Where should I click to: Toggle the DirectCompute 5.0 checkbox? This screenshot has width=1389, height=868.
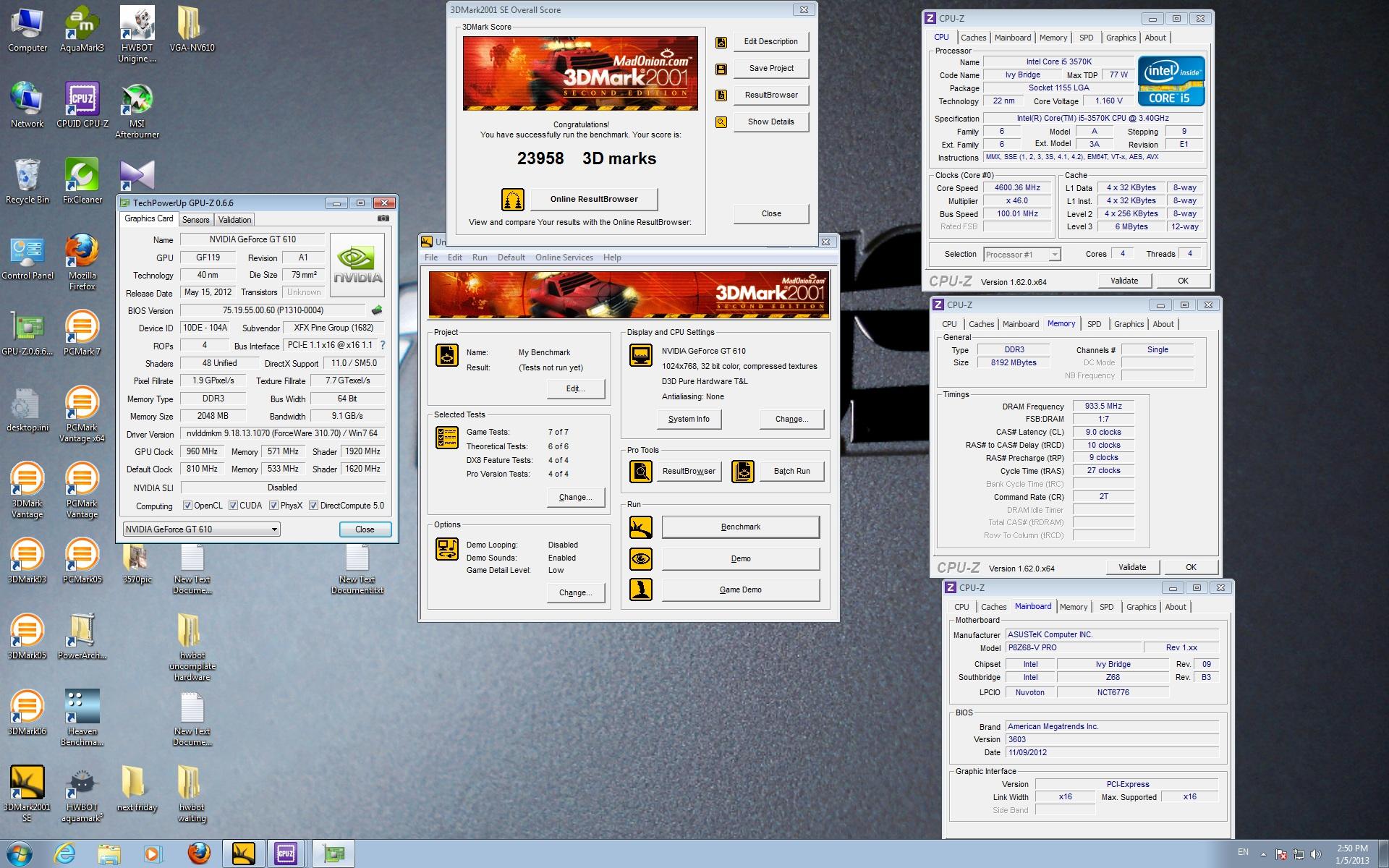pyautogui.click(x=314, y=506)
